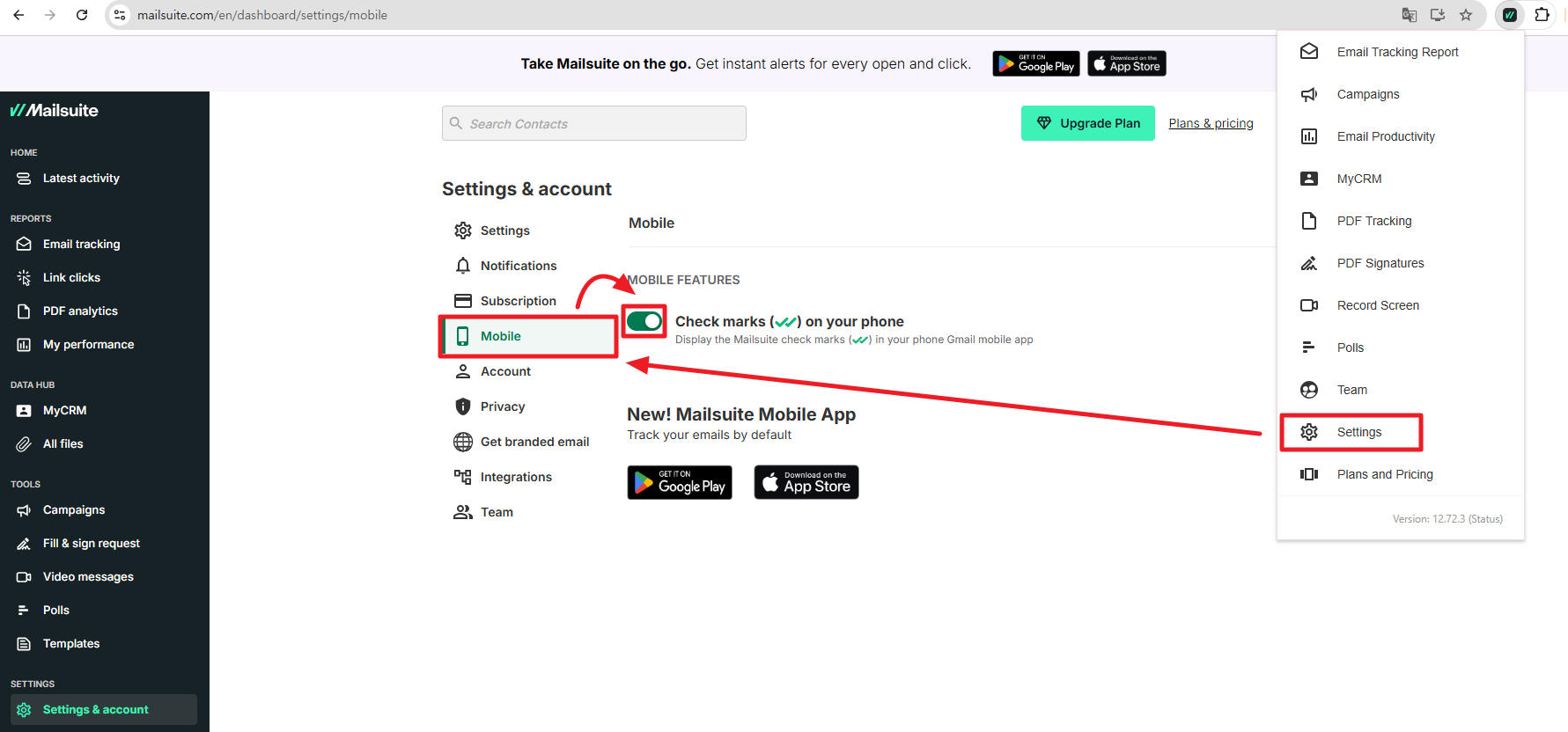The image size is (1568, 732).
Task: Click the Email tracking envelope icon in sidebar
Action: pyautogui.click(x=24, y=244)
